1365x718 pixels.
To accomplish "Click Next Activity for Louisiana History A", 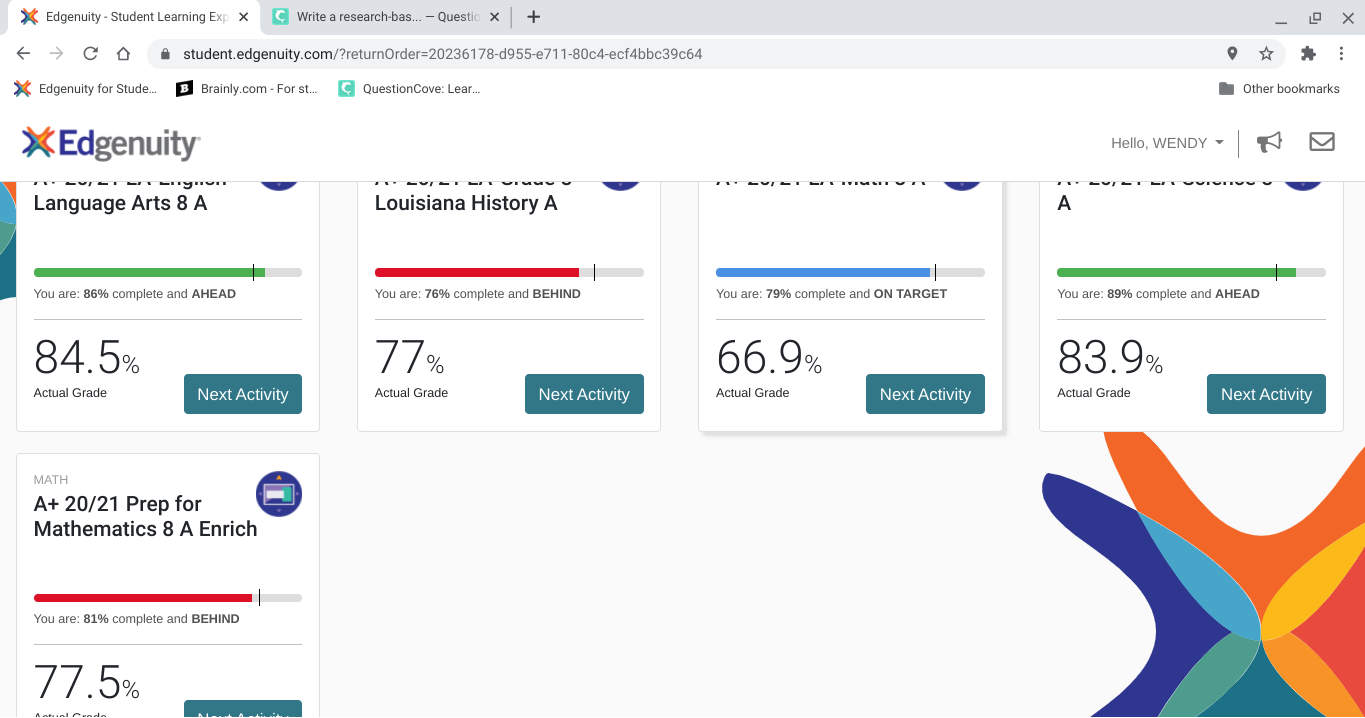I will (584, 394).
